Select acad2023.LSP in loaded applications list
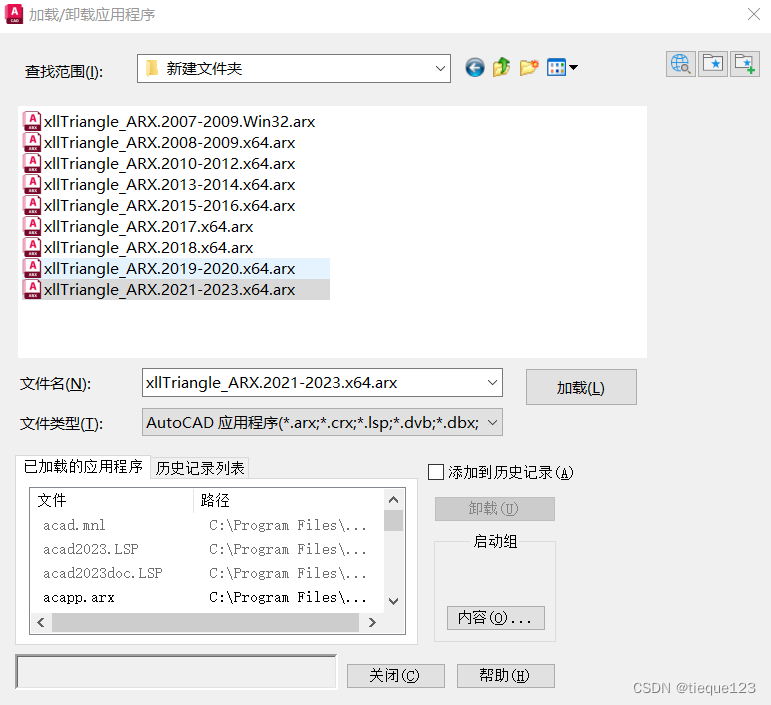771x705 pixels. 91,549
